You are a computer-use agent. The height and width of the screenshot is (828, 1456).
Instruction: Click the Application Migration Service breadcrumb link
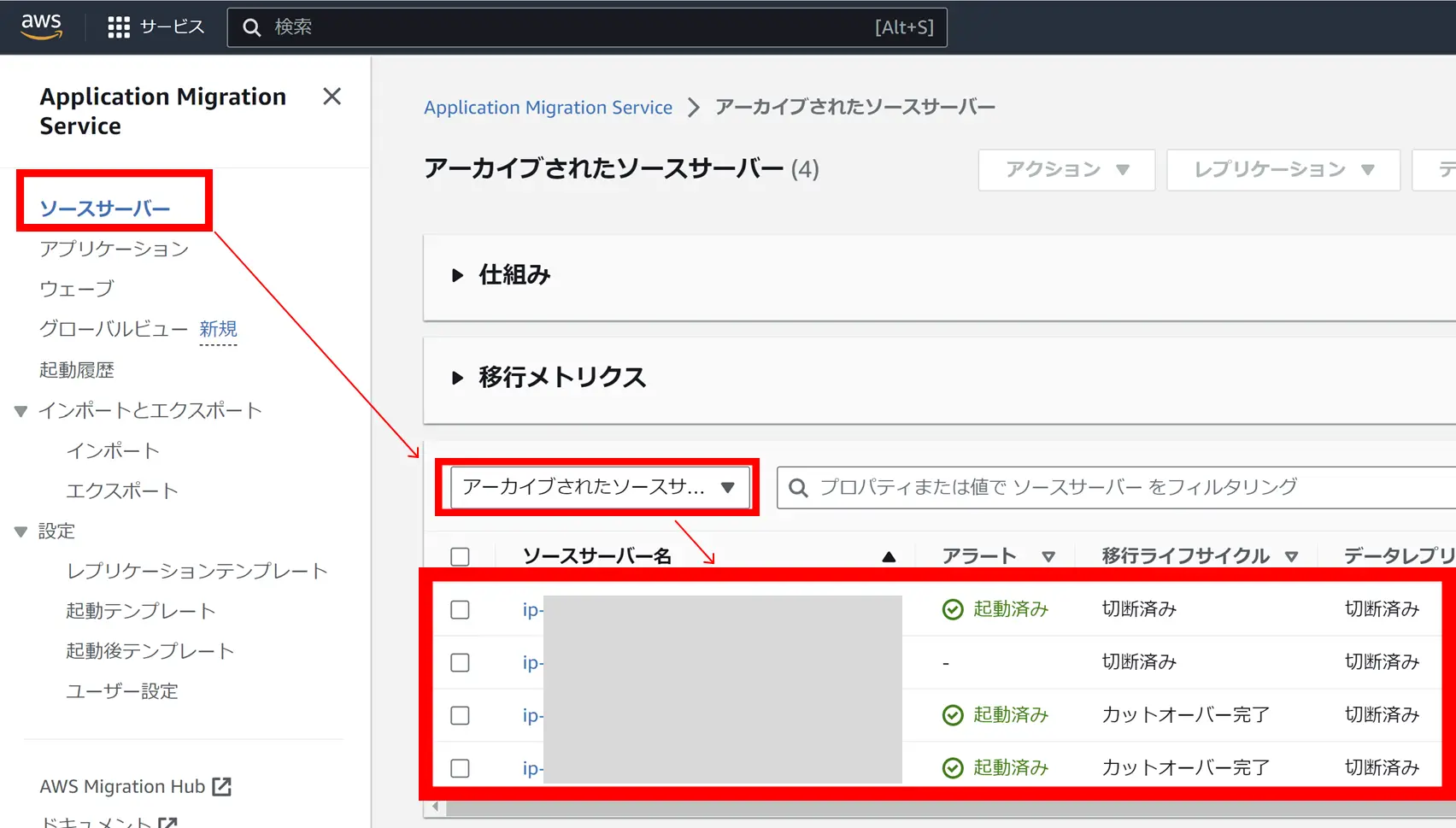pos(548,108)
